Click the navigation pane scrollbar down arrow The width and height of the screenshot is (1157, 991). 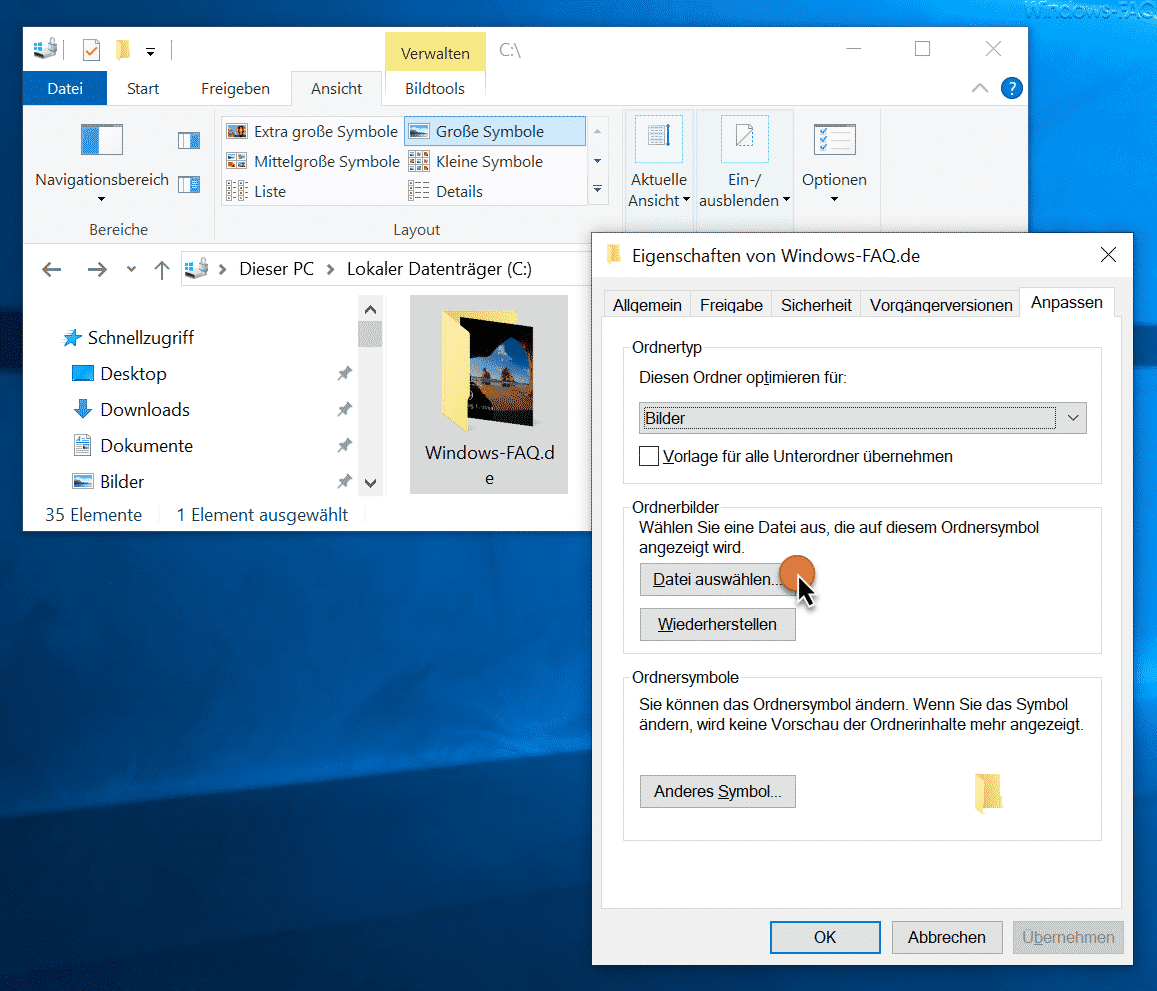coord(370,483)
